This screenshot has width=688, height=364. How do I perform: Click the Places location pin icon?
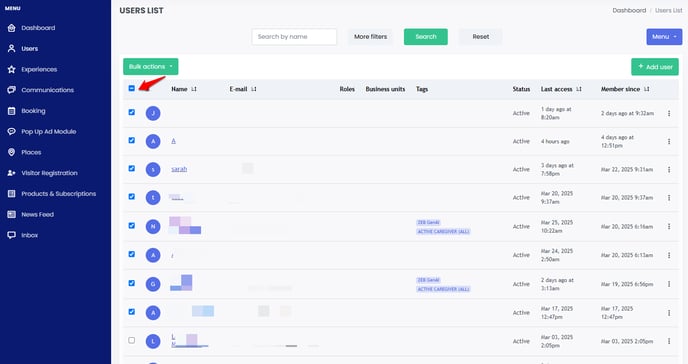(x=11, y=152)
